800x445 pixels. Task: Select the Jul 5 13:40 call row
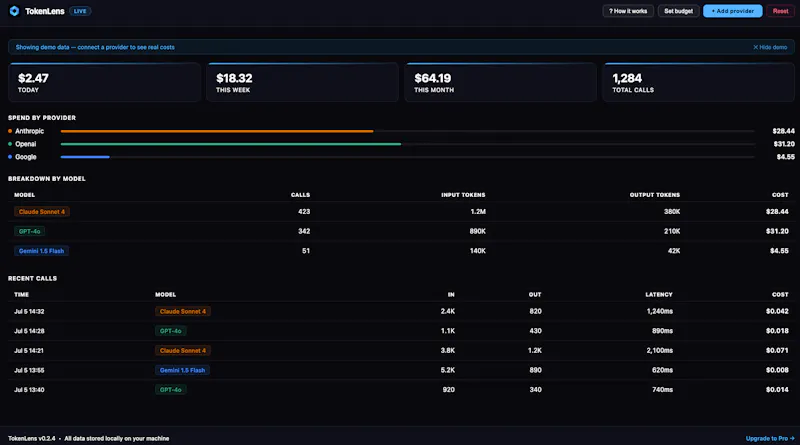tap(401, 390)
